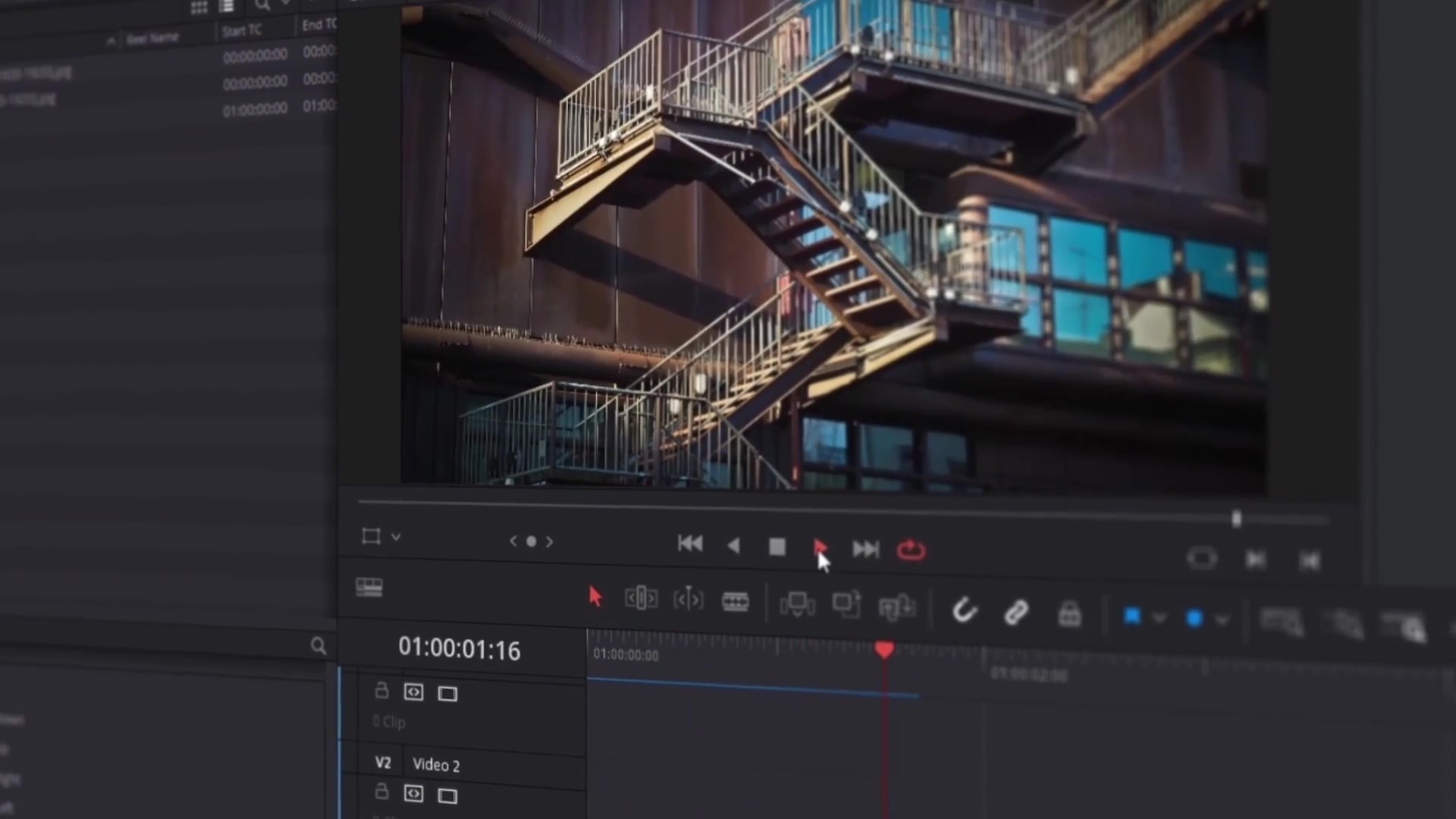Toggle the red Loop playback button

tap(911, 551)
